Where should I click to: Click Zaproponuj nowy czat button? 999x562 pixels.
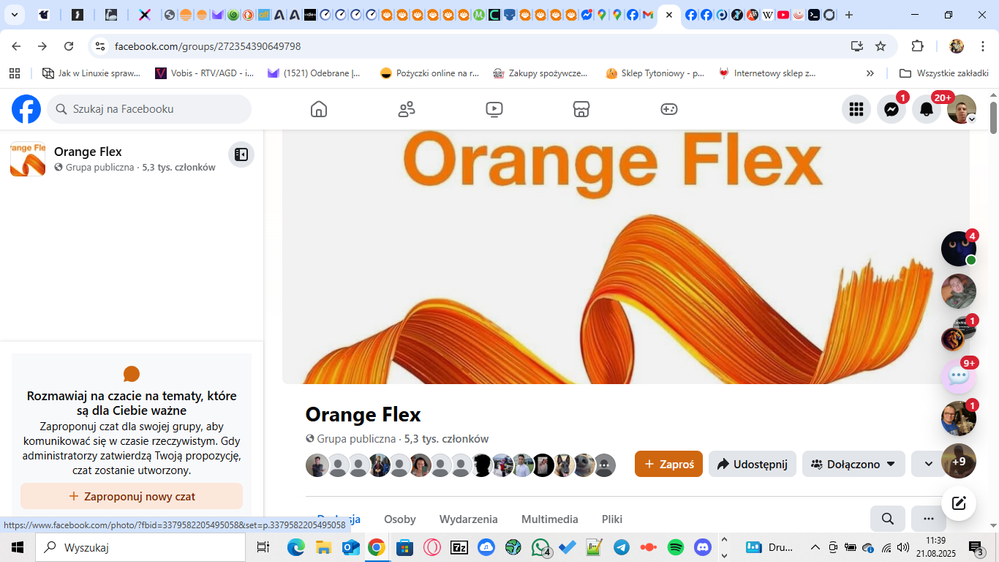click(x=131, y=496)
